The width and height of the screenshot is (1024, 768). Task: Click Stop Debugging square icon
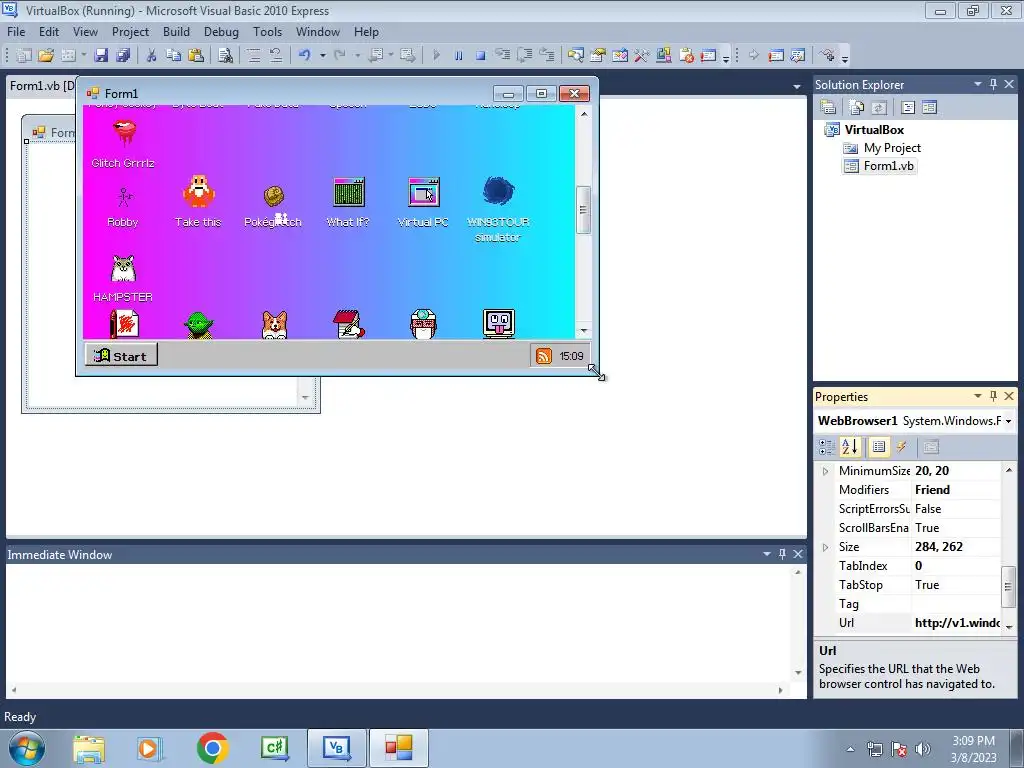click(481, 56)
